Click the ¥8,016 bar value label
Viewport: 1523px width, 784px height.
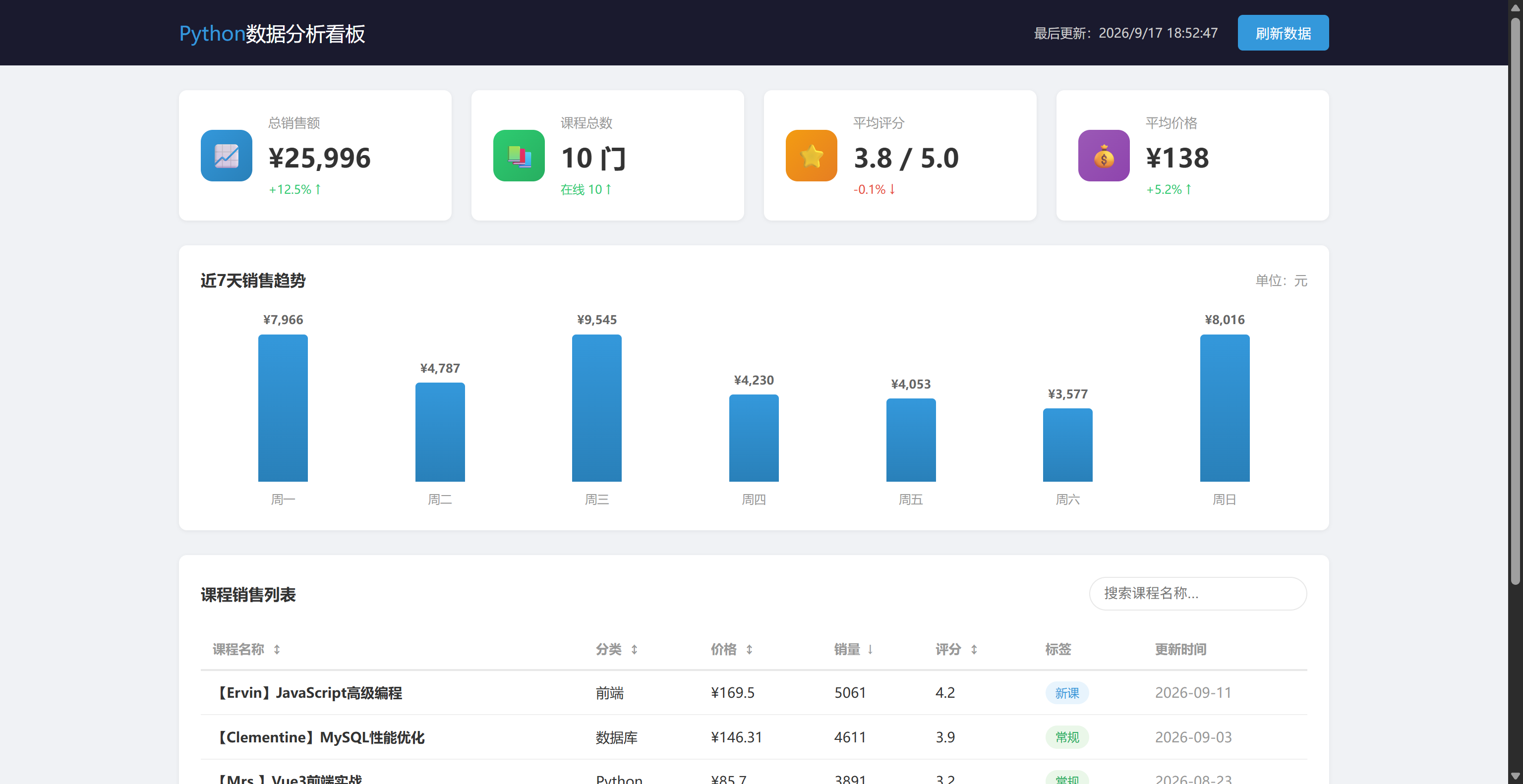pyautogui.click(x=1225, y=320)
